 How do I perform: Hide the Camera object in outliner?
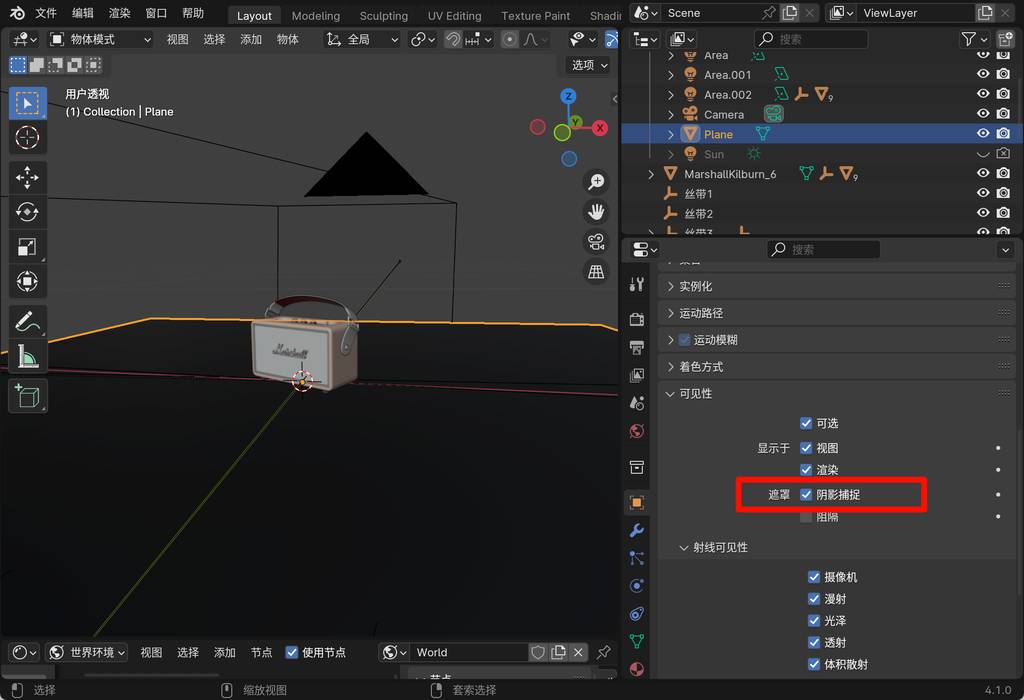(x=983, y=114)
